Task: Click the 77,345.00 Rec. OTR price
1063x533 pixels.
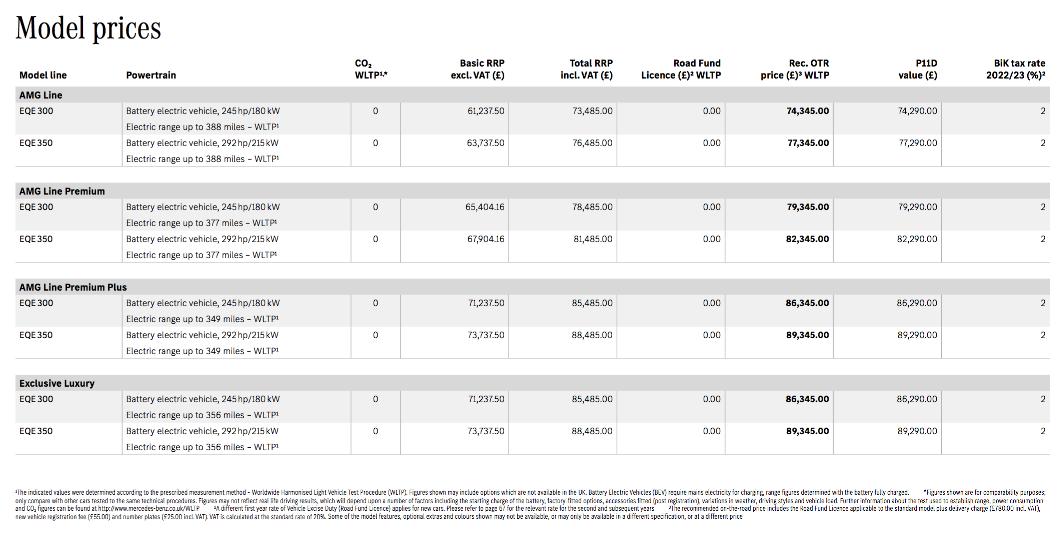Action: [807, 143]
